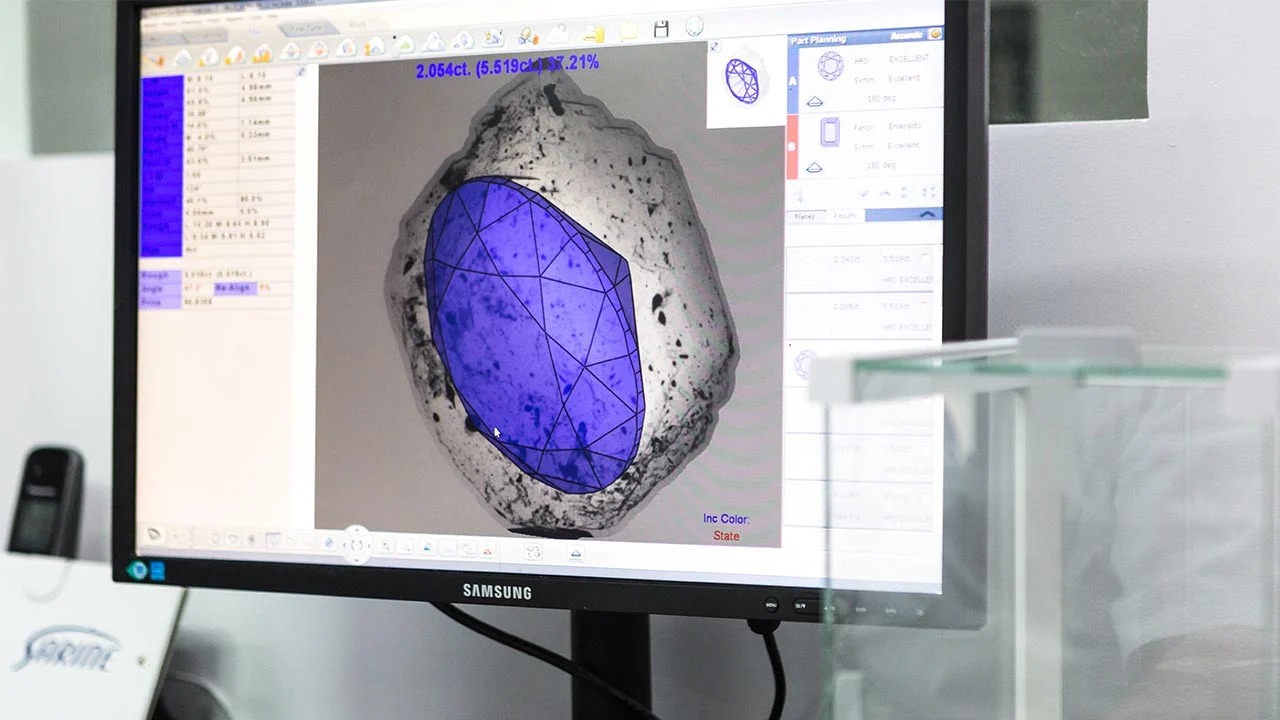Open the Fine Tune tab
The image size is (1280, 720).
point(301,29)
